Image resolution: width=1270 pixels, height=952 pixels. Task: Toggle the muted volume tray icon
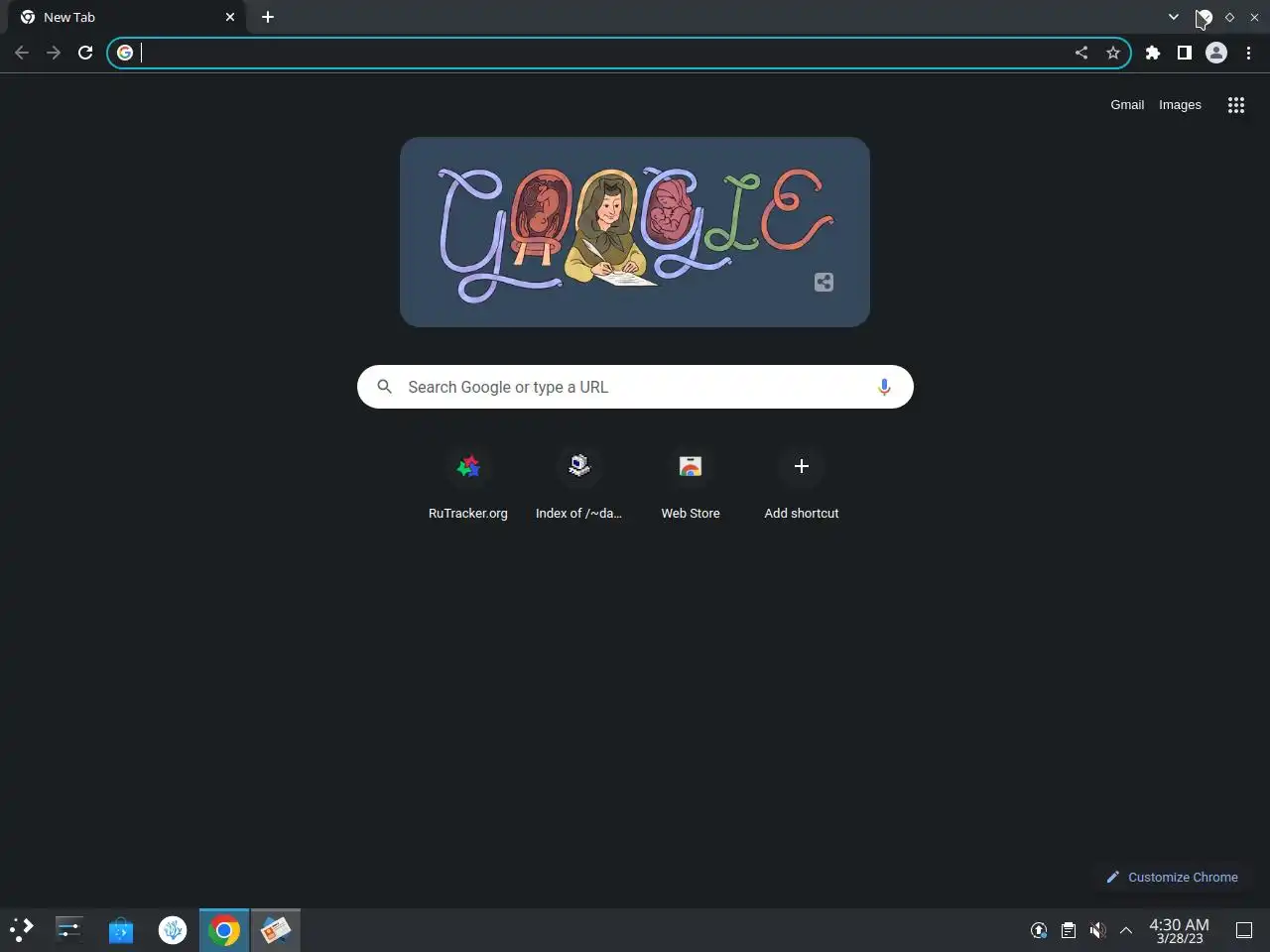tap(1097, 930)
